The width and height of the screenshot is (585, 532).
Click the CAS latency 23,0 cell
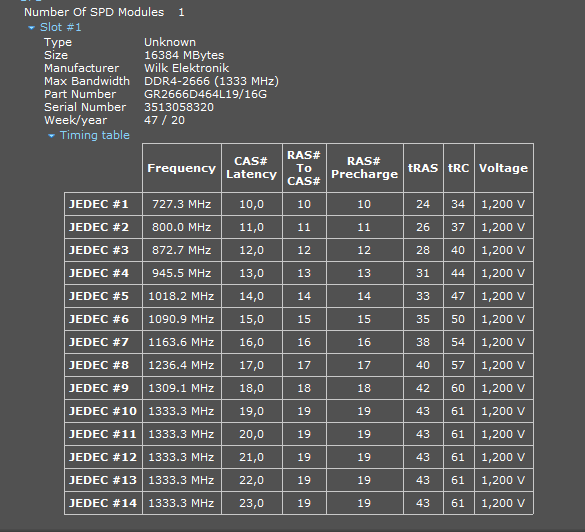tap(251, 503)
